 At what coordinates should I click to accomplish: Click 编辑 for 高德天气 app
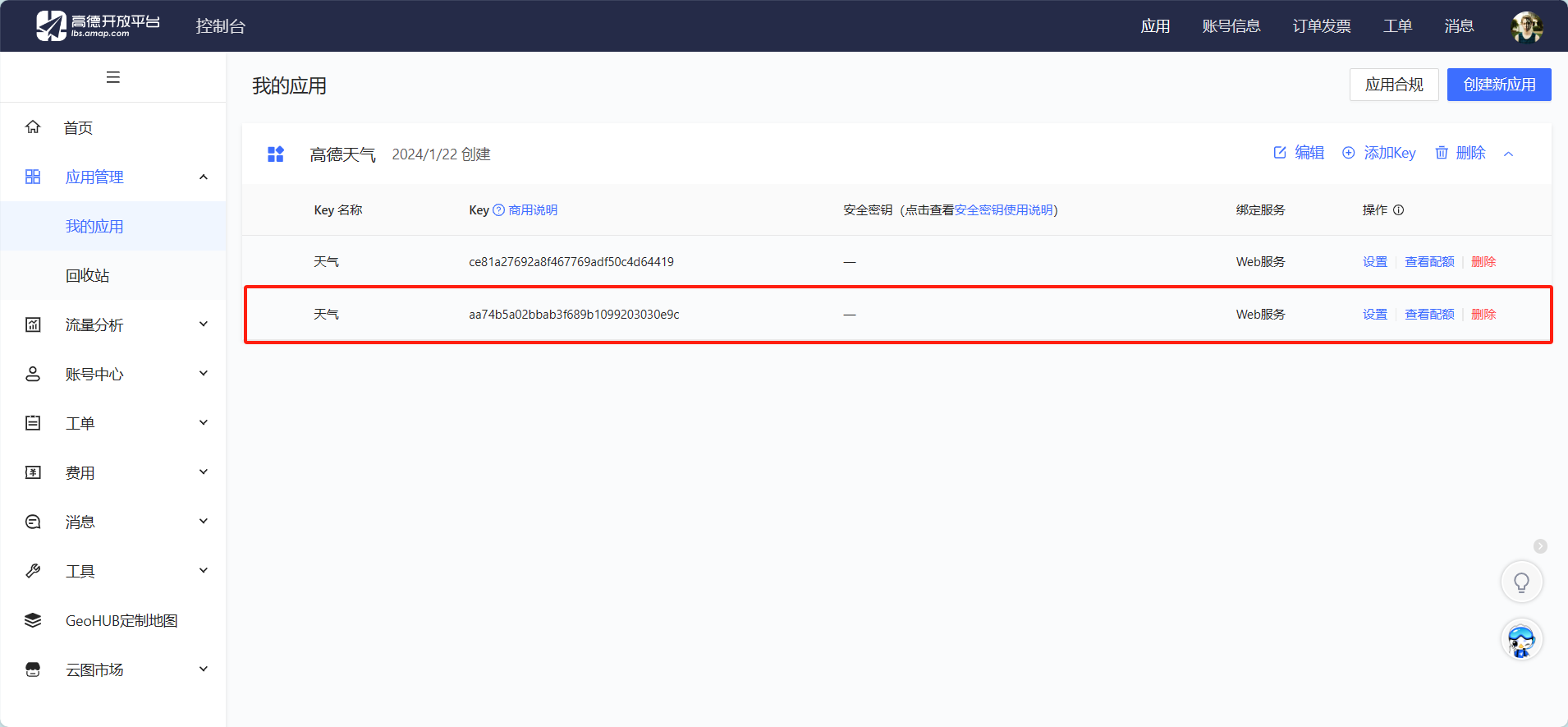tap(1309, 153)
